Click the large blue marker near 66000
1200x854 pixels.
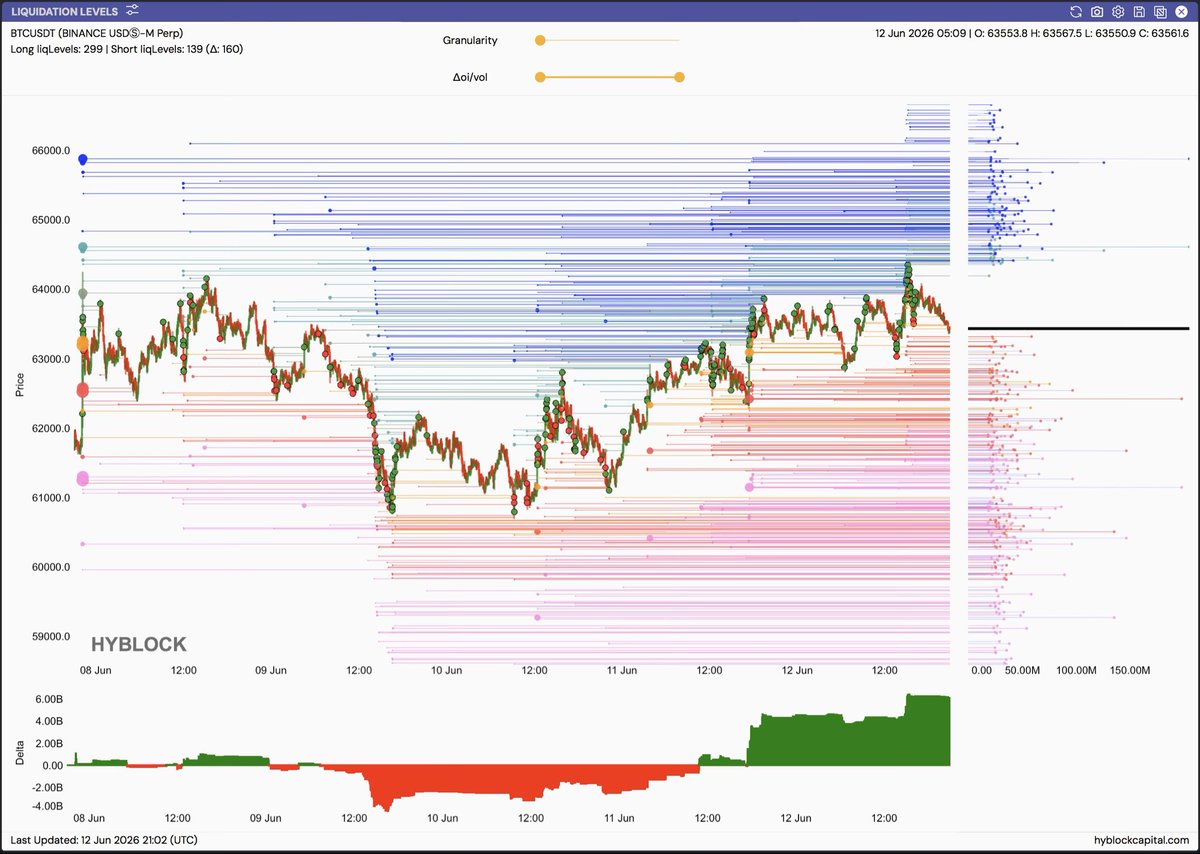pyautogui.click(x=83, y=159)
